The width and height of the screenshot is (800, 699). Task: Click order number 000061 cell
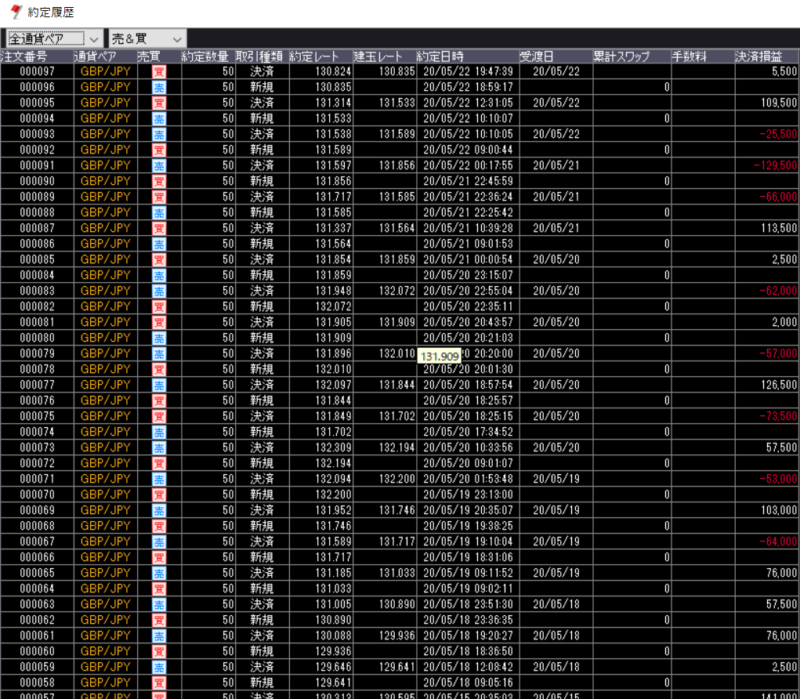[37, 635]
